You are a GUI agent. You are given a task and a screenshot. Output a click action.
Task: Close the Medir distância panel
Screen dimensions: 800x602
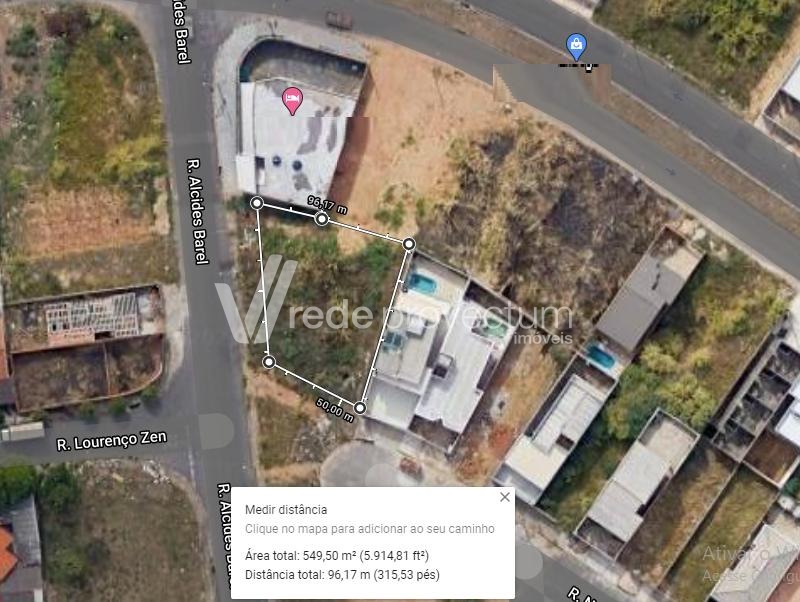pos(505,497)
